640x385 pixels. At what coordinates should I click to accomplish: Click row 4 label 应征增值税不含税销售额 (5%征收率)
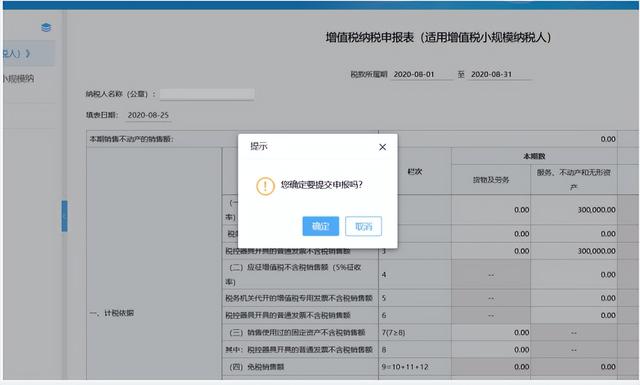[300, 275]
